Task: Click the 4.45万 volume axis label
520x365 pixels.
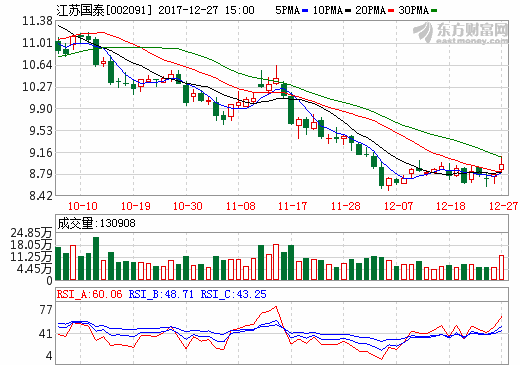Action: coord(34,268)
